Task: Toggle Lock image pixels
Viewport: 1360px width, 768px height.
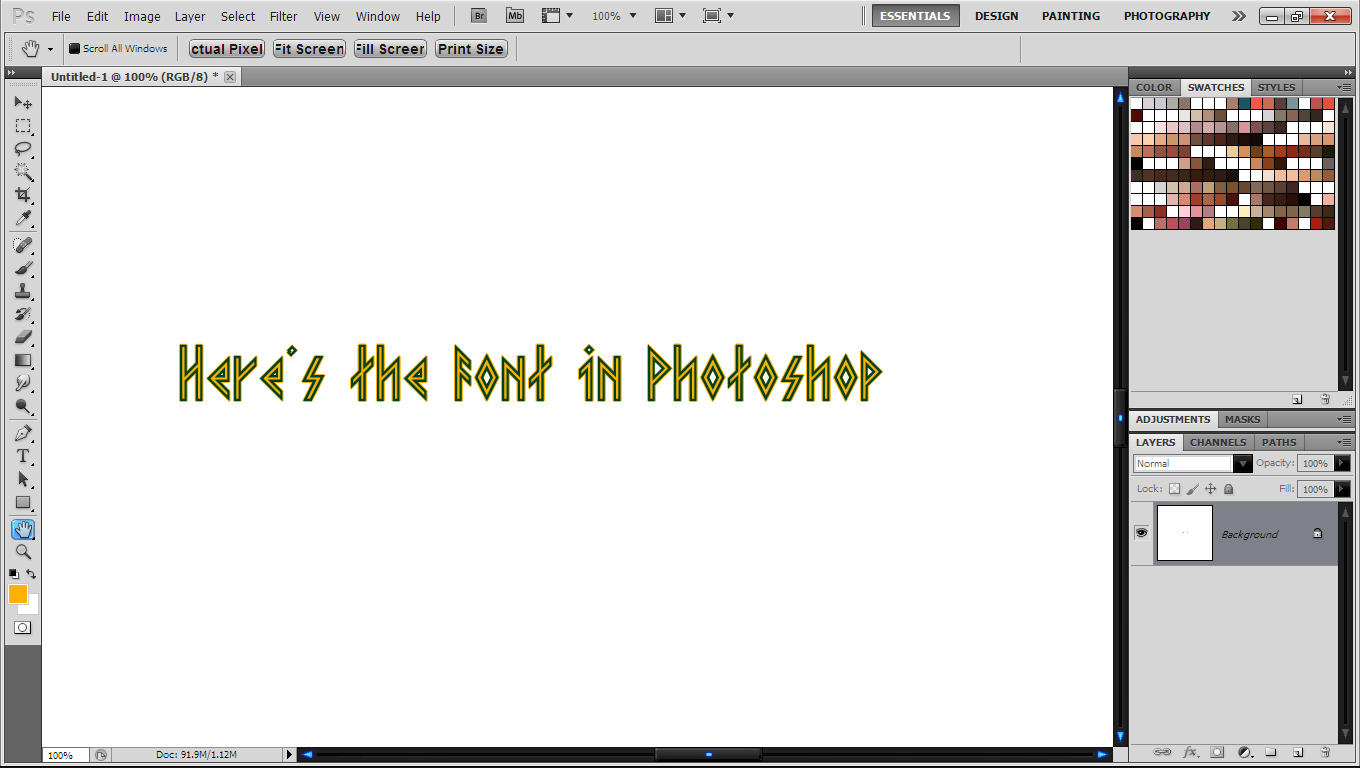Action: [1193, 489]
